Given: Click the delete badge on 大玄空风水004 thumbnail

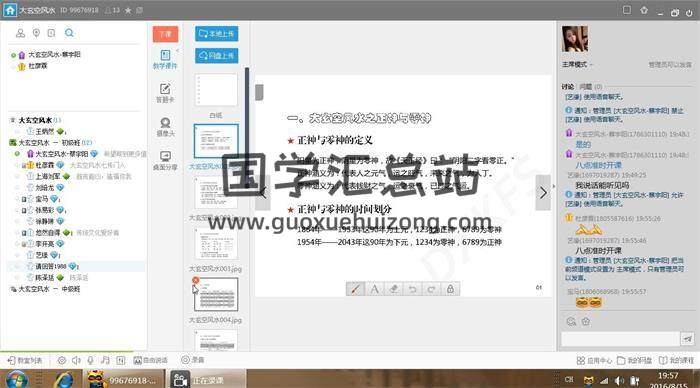Looking at the screenshot, I should pos(196,280).
